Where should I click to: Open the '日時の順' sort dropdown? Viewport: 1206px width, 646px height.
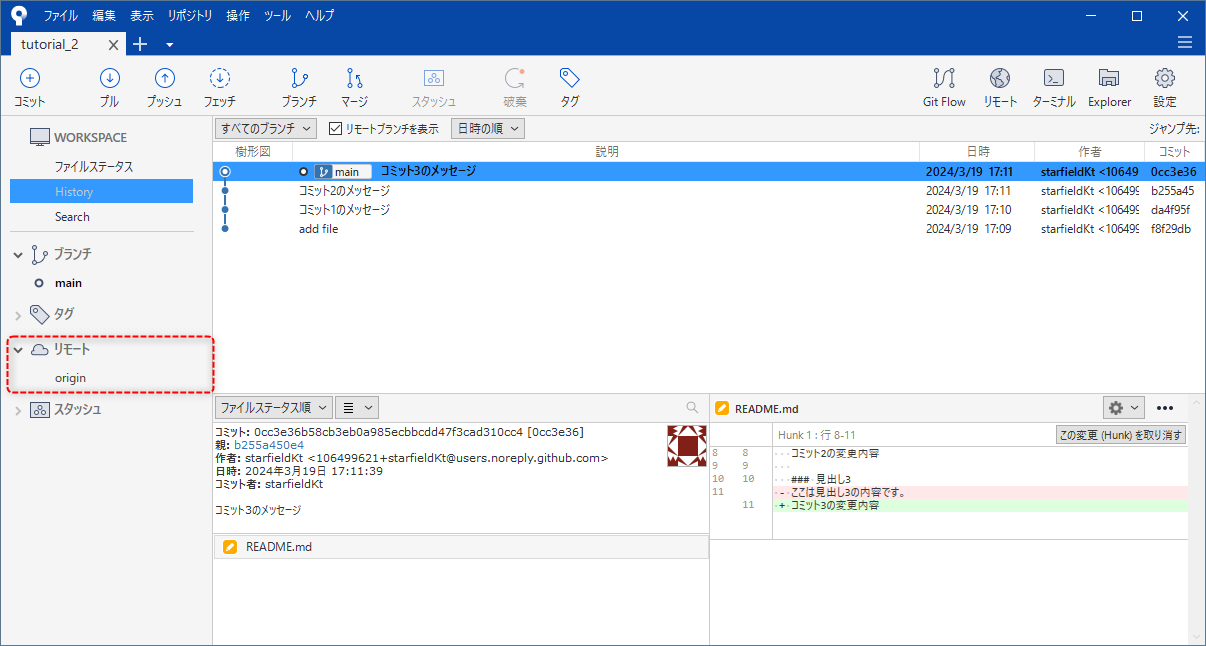point(488,129)
